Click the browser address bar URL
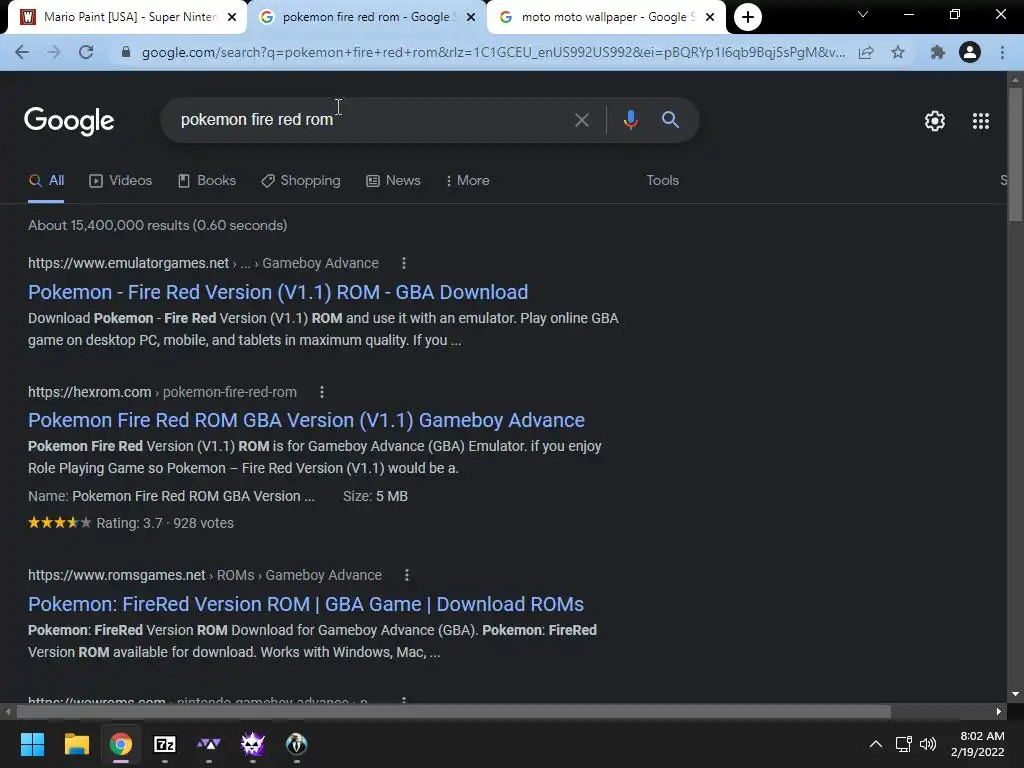 493,52
